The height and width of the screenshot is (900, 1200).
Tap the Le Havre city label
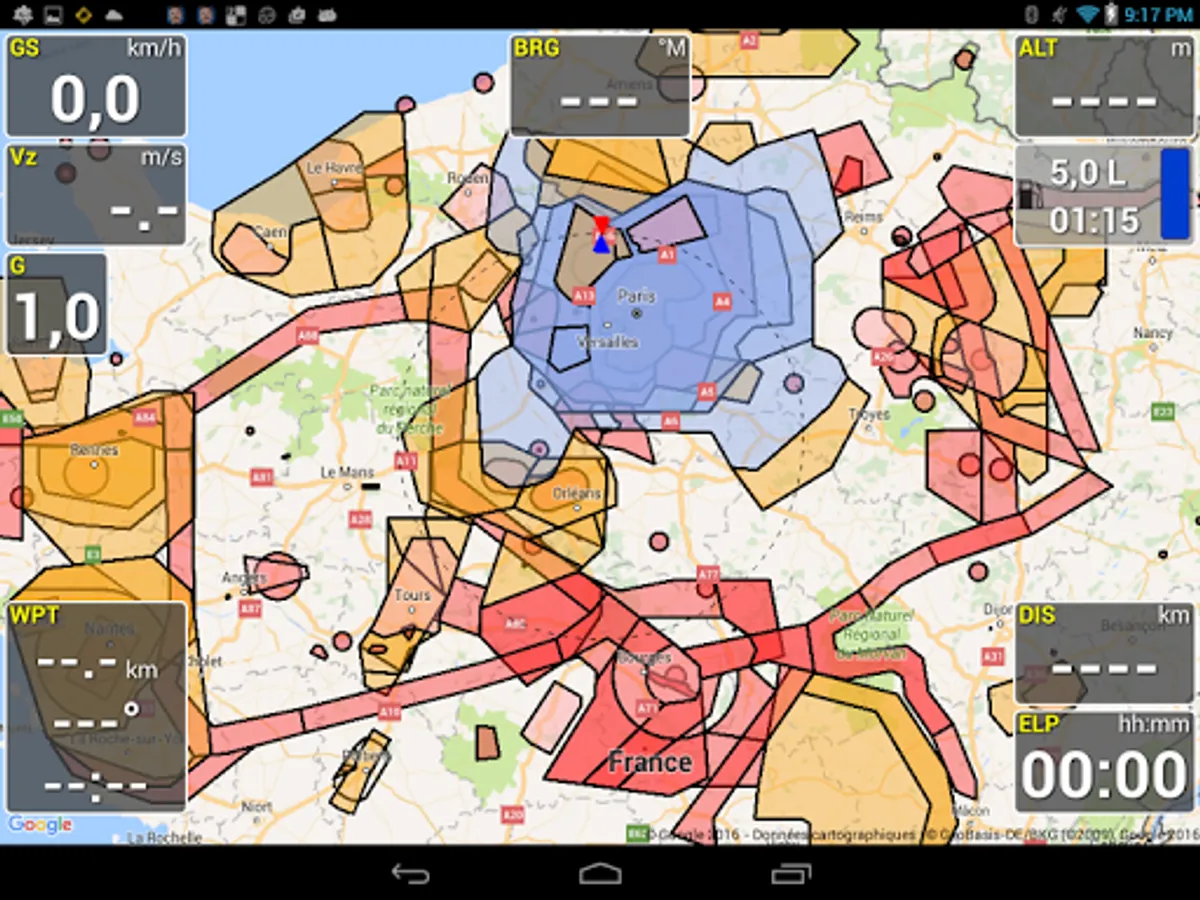tap(333, 168)
